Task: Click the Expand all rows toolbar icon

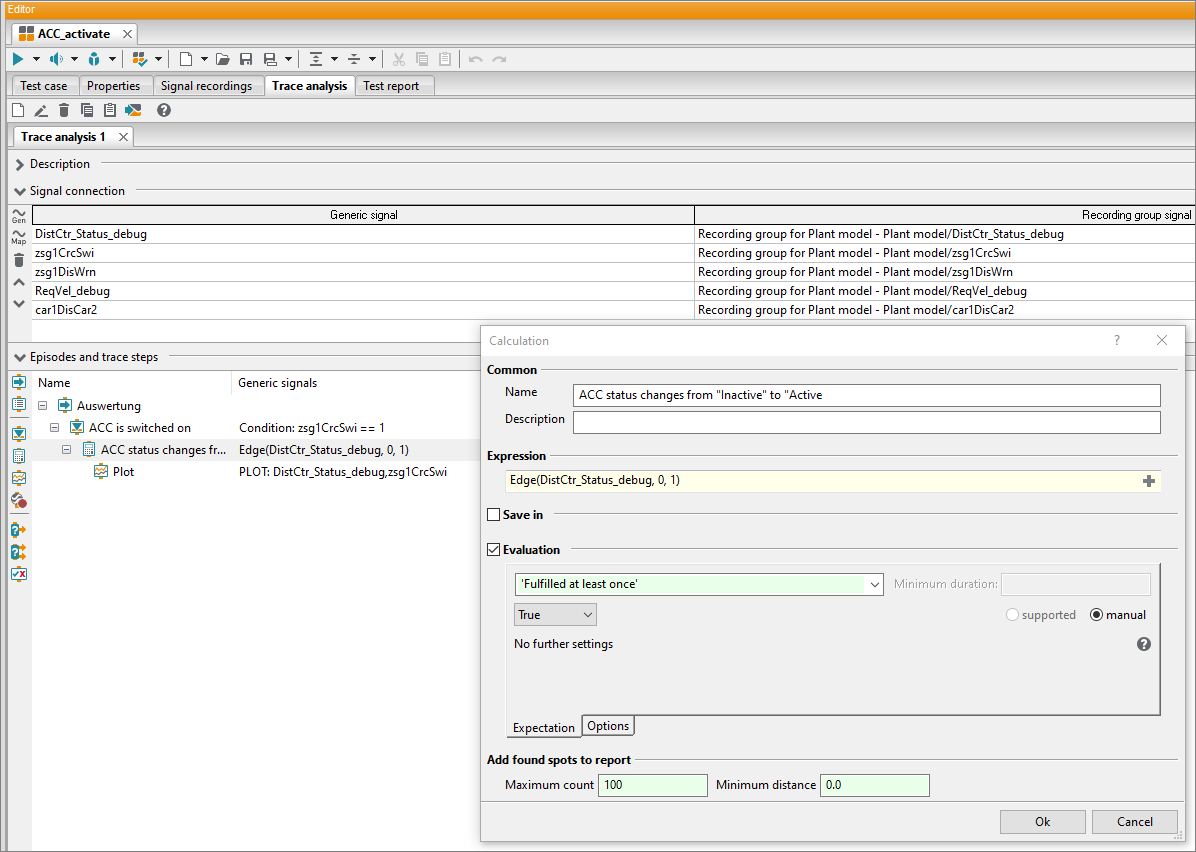Action: click(316, 59)
